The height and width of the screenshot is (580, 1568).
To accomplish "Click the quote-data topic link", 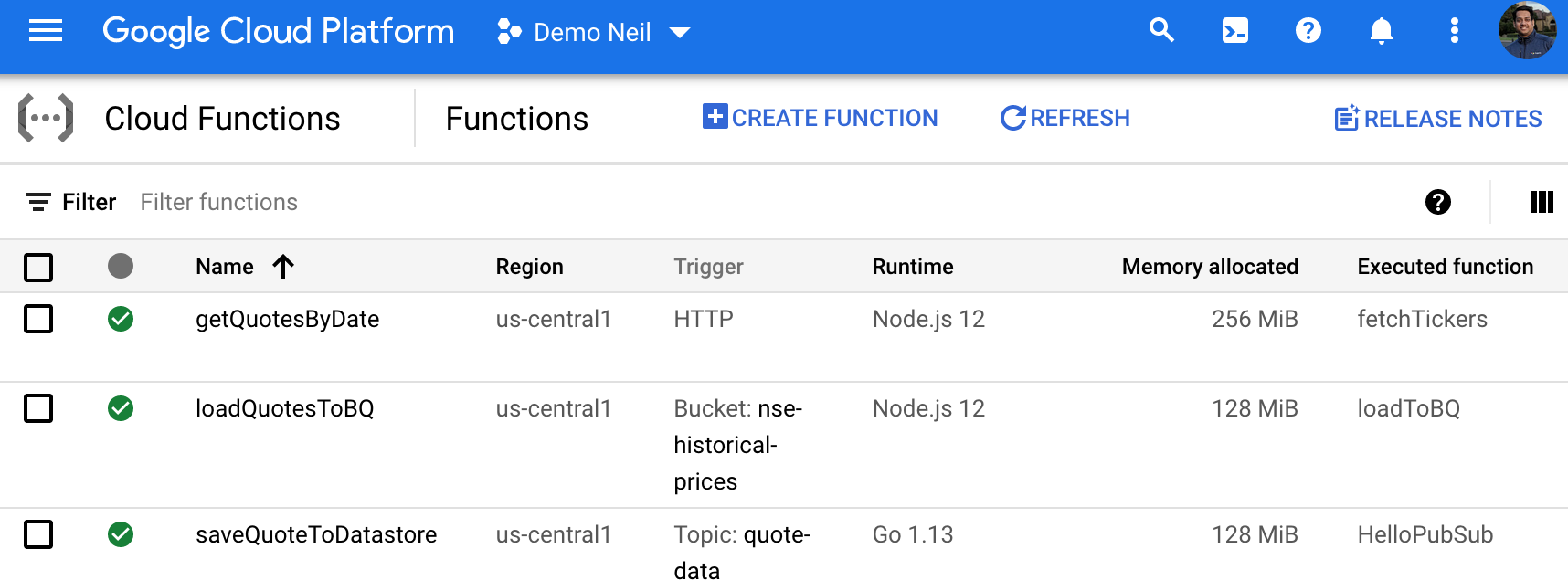I will click(742, 553).
